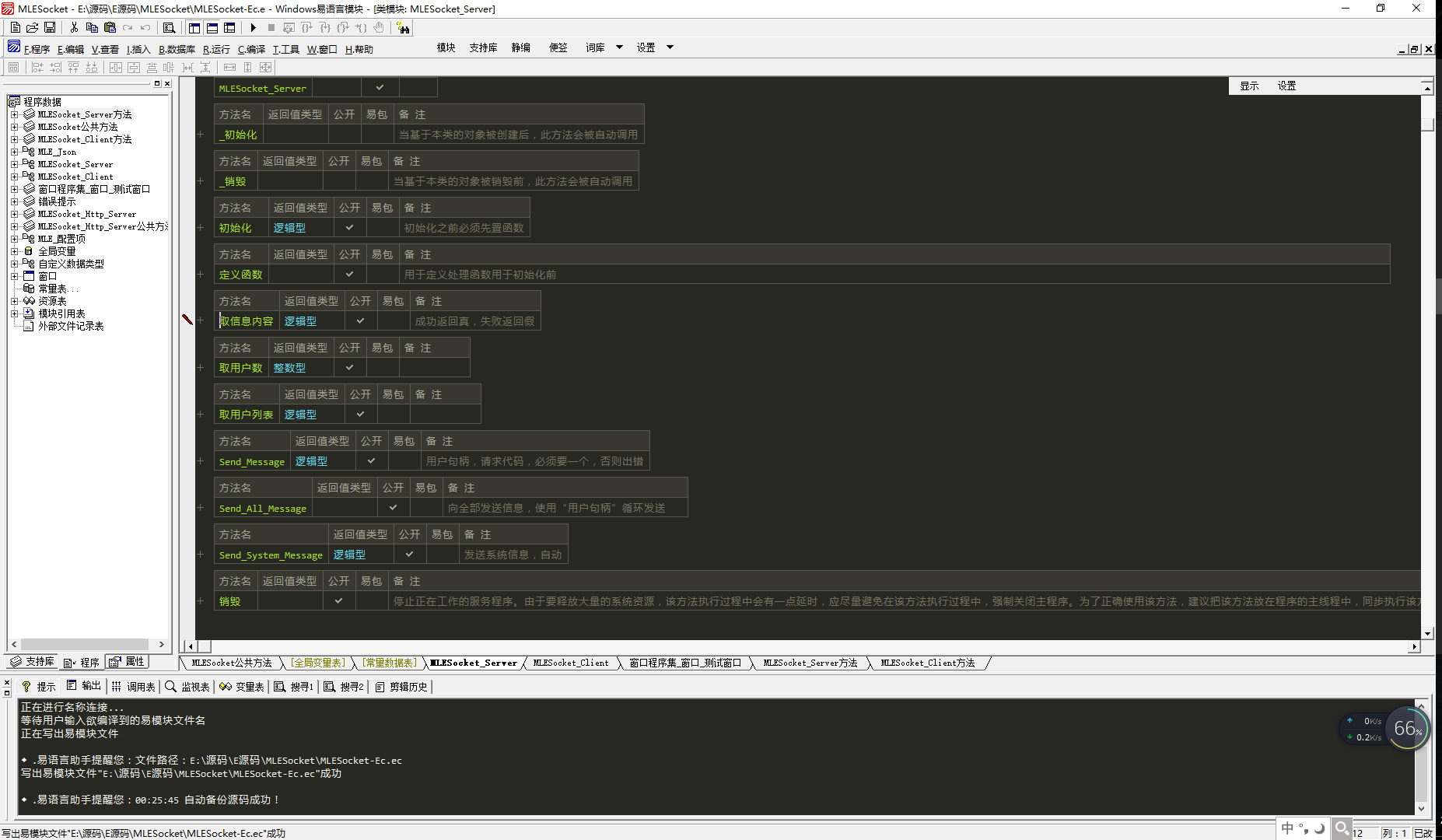Click the 便签 button

point(558,47)
